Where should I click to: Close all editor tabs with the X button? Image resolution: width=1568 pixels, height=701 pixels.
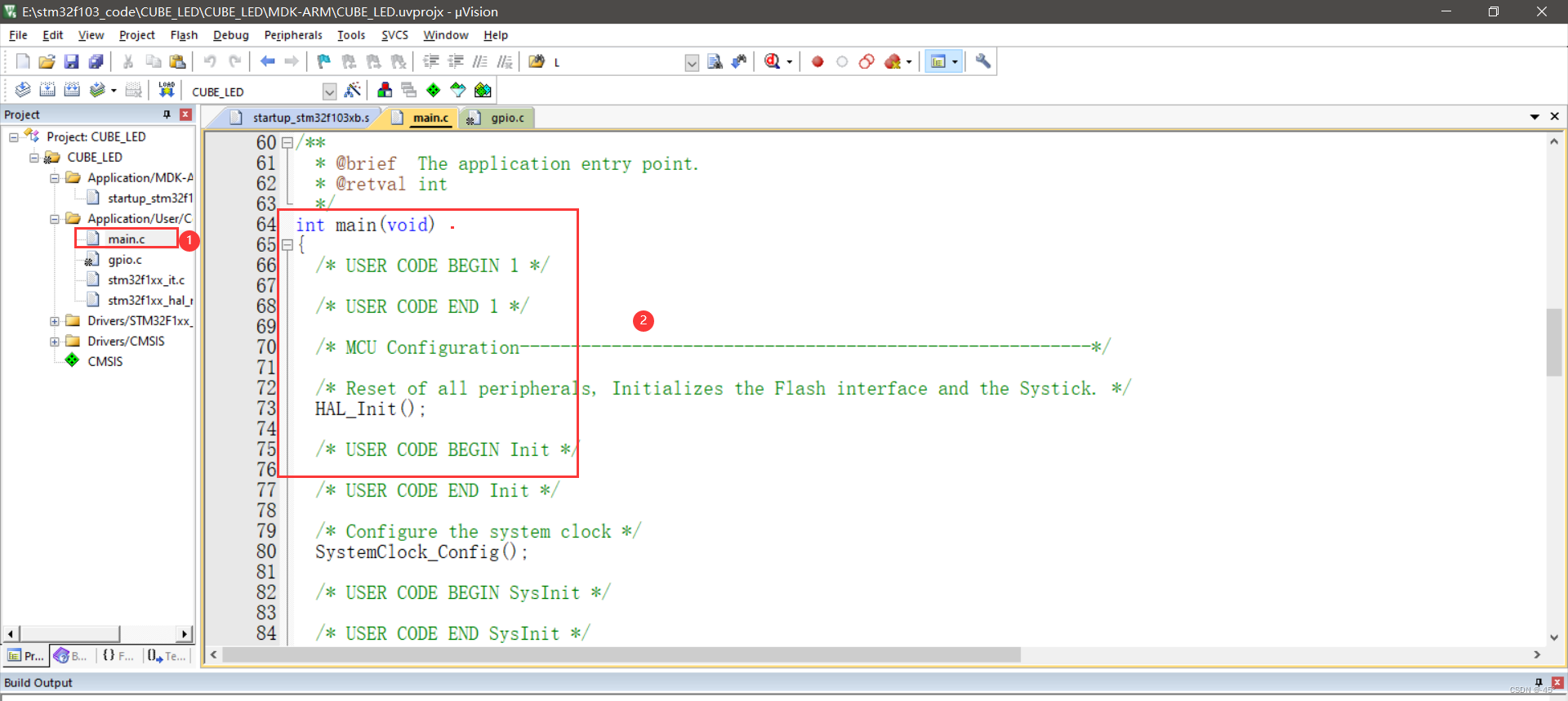click(x=1554, y=117)
